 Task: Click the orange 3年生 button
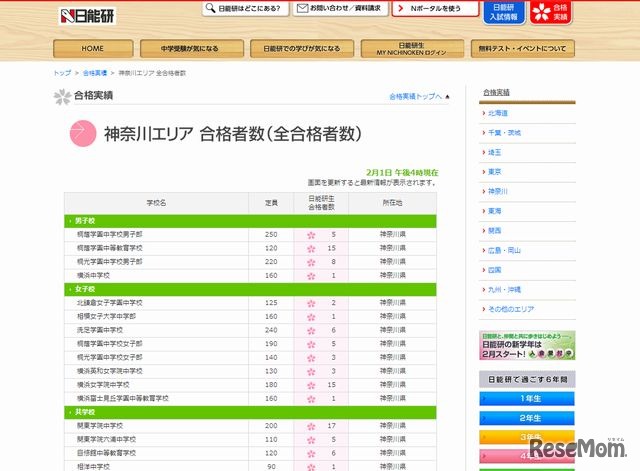click(x=527, y=437)
